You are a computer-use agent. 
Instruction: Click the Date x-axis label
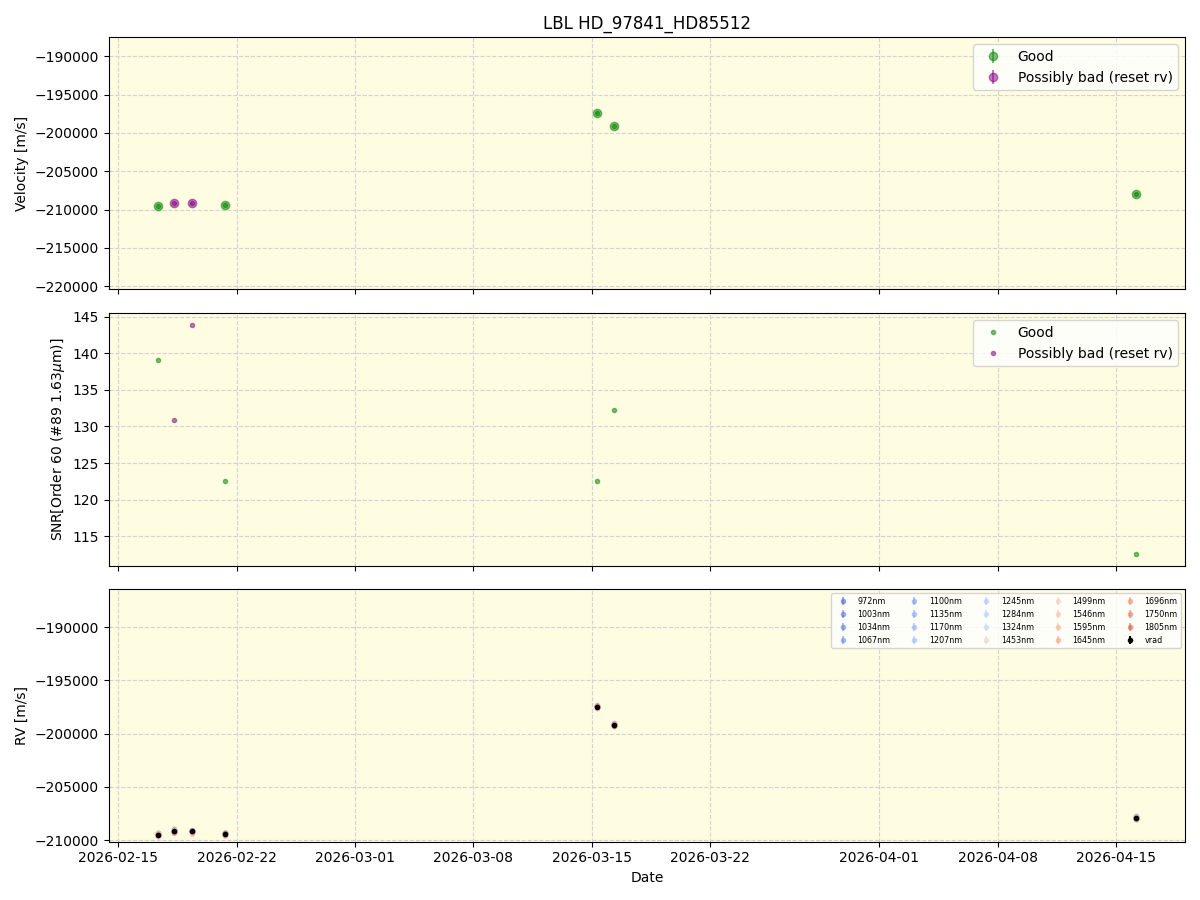coord(647,878)
